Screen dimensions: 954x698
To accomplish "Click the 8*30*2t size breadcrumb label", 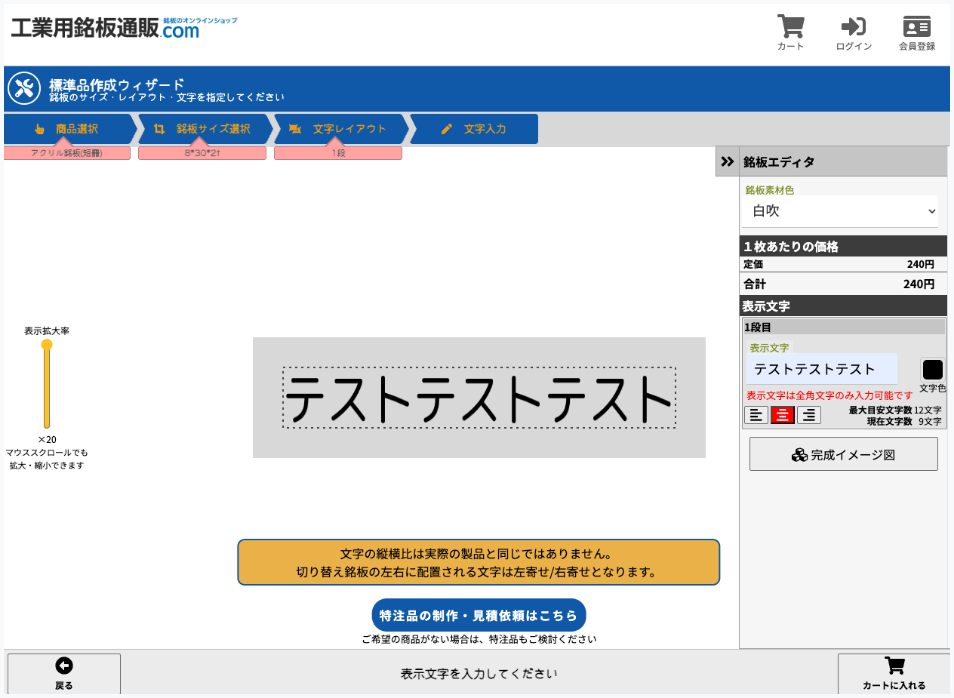I will coord(202,152).
